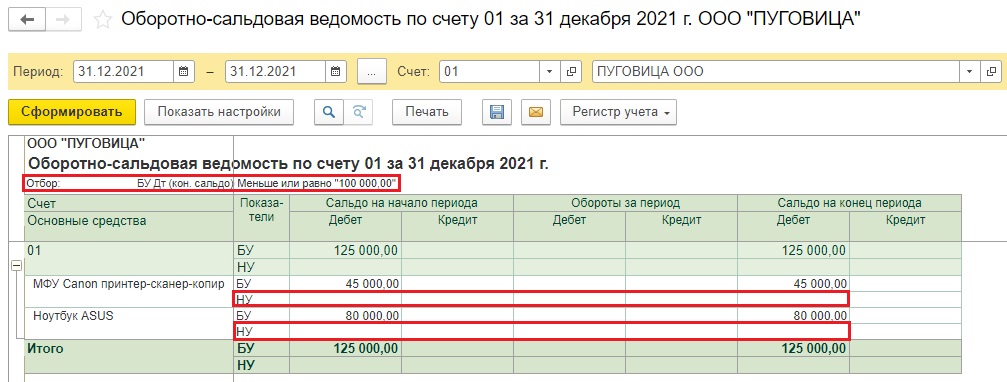Screen dimensions: 1007x382
Task: Send report by email envelope icon
Action: [x=536, y=112]
